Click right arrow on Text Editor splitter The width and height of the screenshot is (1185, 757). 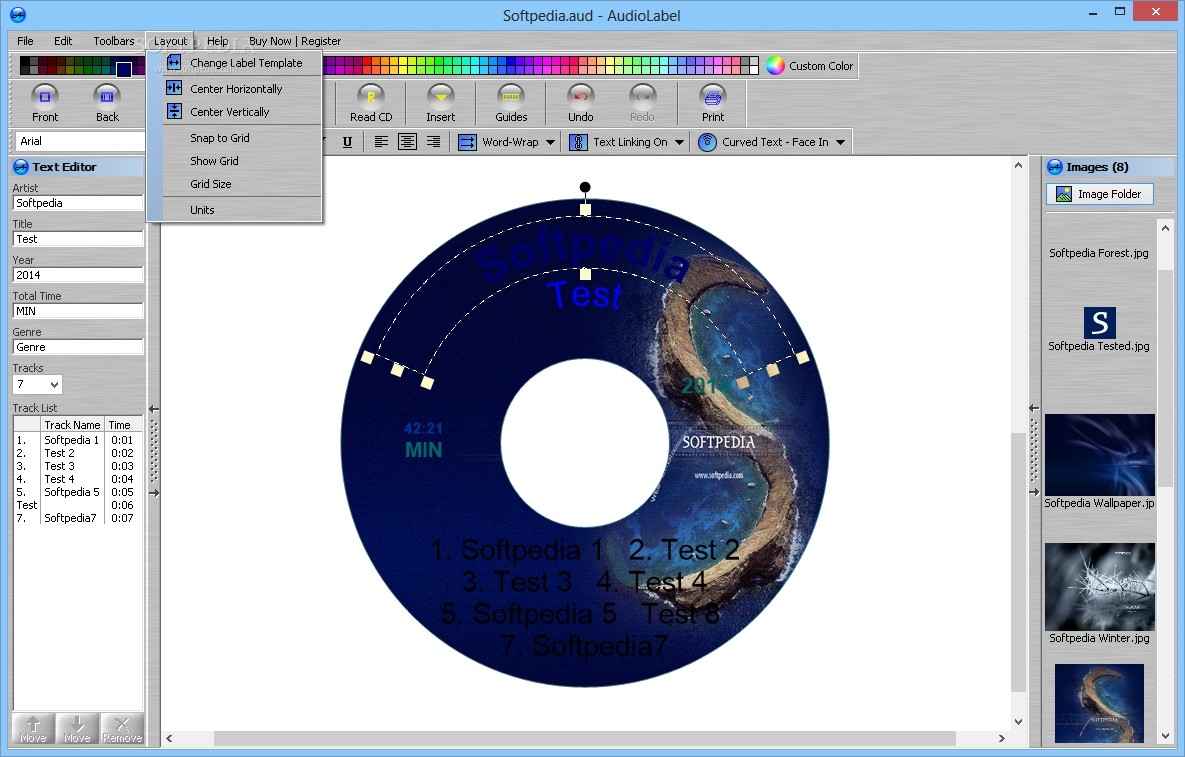[x=154, y=493]
